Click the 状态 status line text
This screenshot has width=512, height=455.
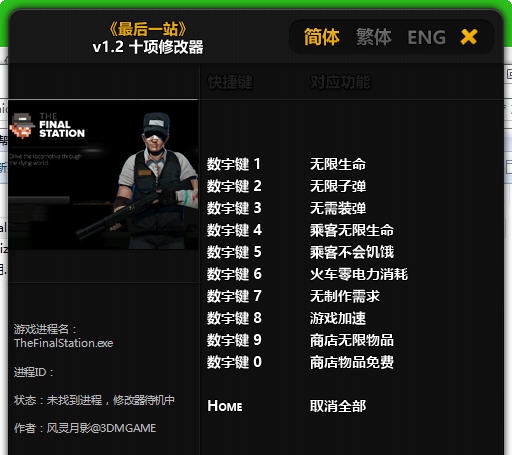[x=94, y=400]
